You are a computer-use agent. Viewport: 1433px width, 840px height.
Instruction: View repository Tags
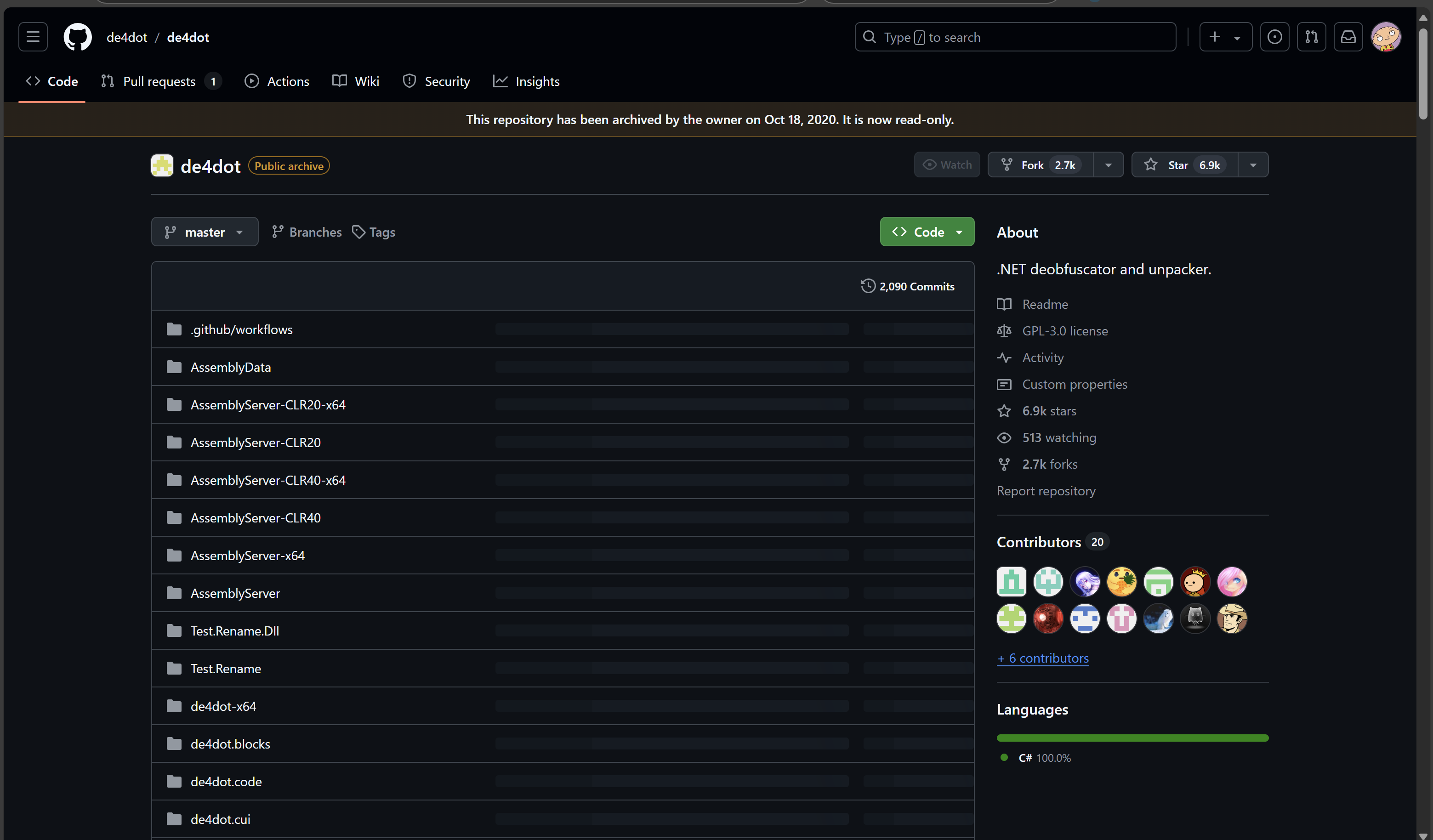pyautogui.click(x=374, y=232)
